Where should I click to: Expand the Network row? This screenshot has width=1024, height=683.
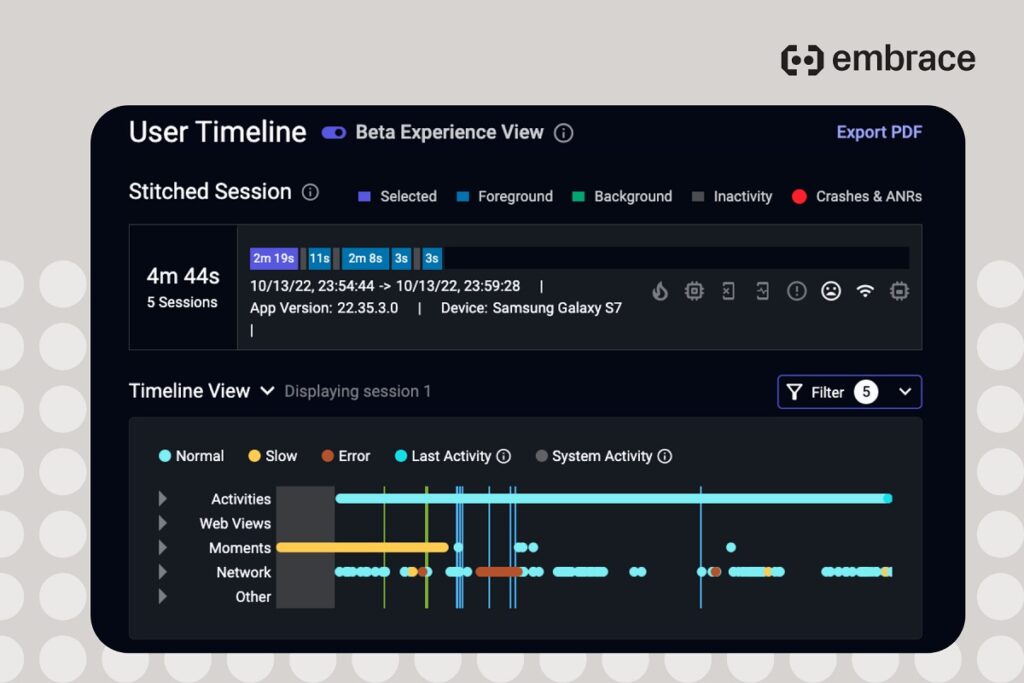[x=163, y=572]
